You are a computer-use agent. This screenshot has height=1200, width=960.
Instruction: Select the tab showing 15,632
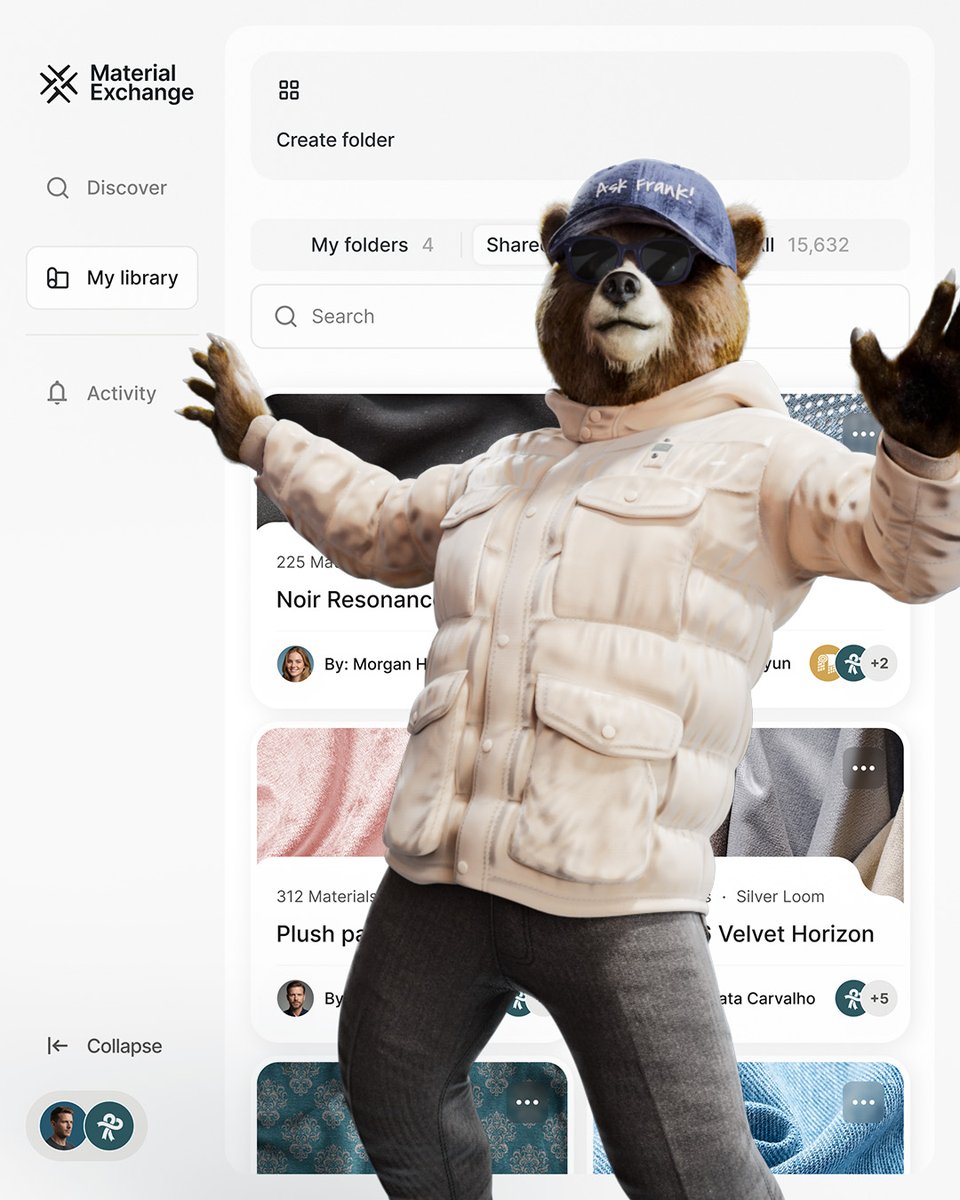click(805, 245)
